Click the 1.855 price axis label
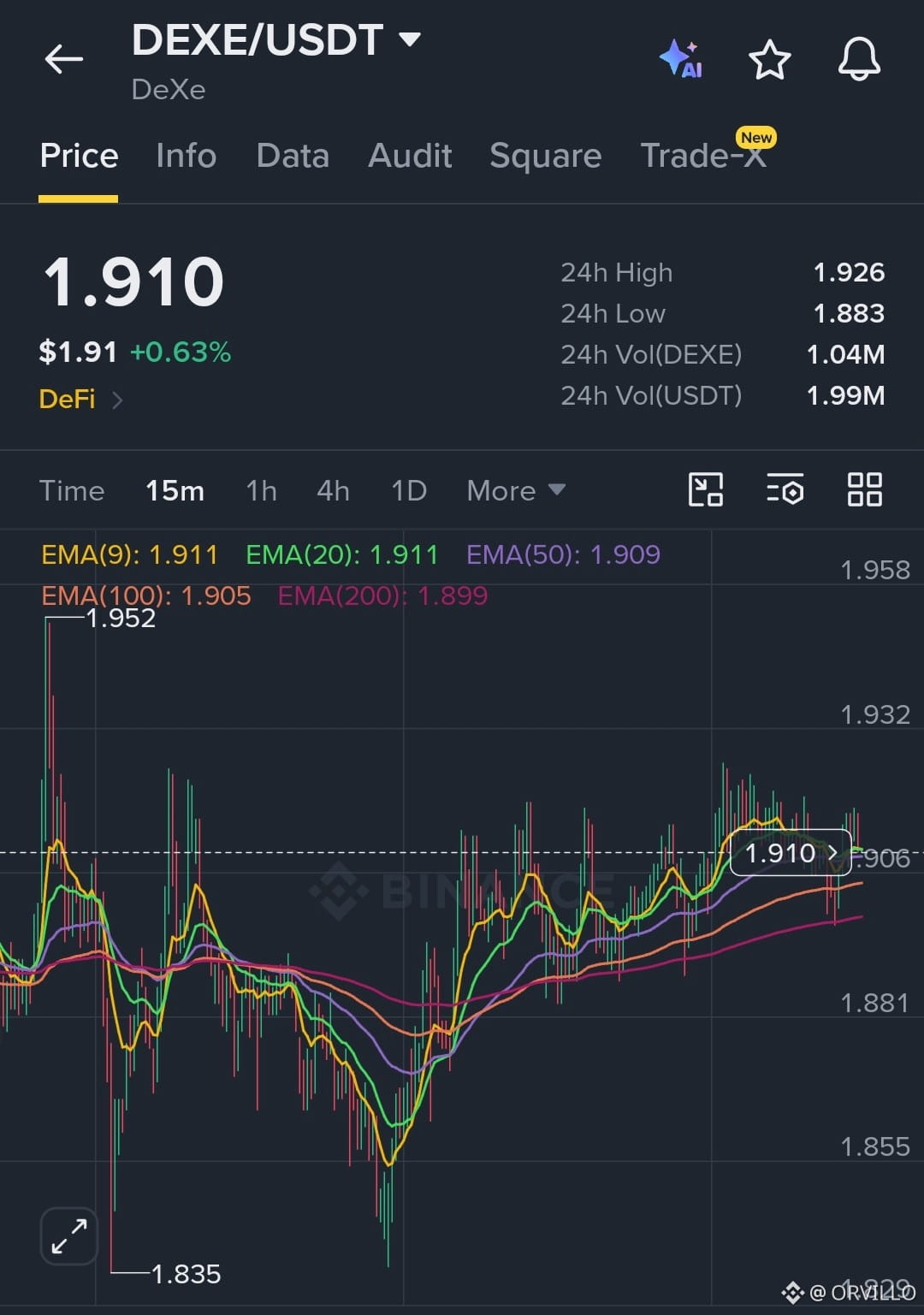This screenshot has height=1315, width=924. tap(875, 1146)
